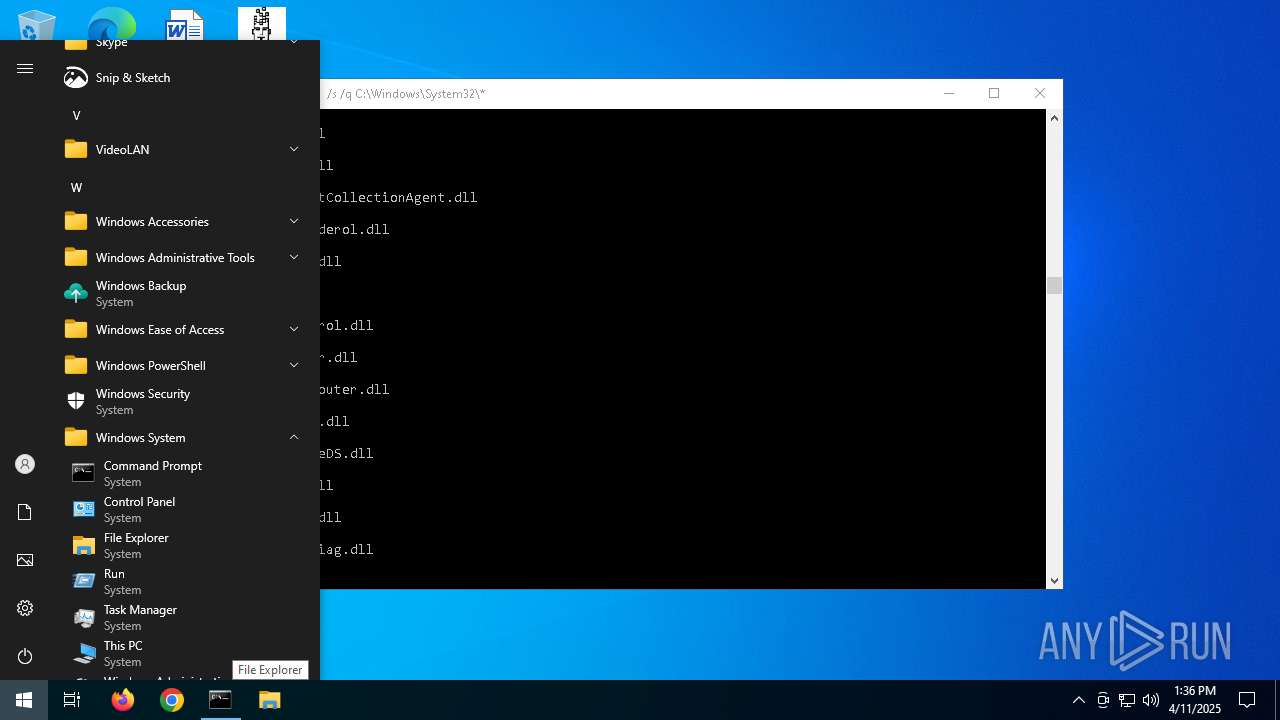
Task: Click the derol.dll output line
Action: 354,229
